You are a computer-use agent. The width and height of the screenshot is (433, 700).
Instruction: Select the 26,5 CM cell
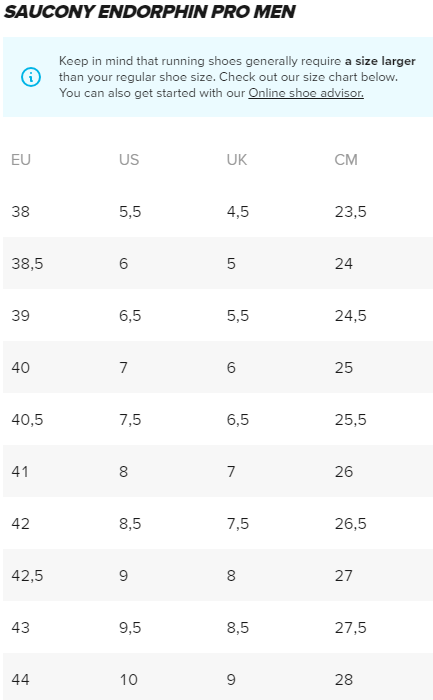350,524
